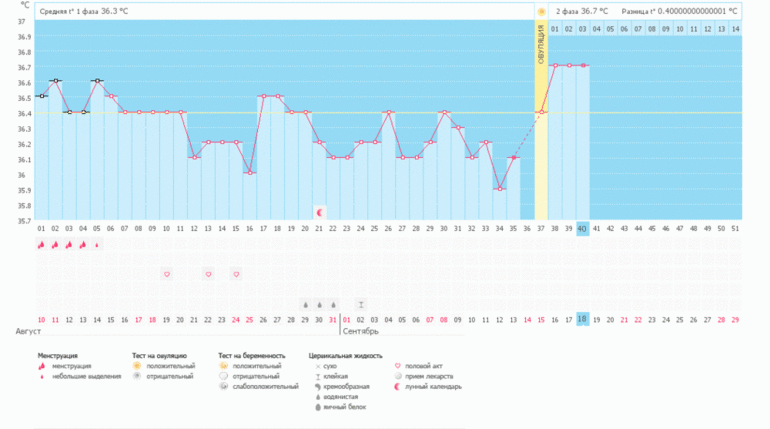The width and height of the screenshot is (770, 429).
Task: Click the yellow ovulation column
Action: click(x=541, y=130)
